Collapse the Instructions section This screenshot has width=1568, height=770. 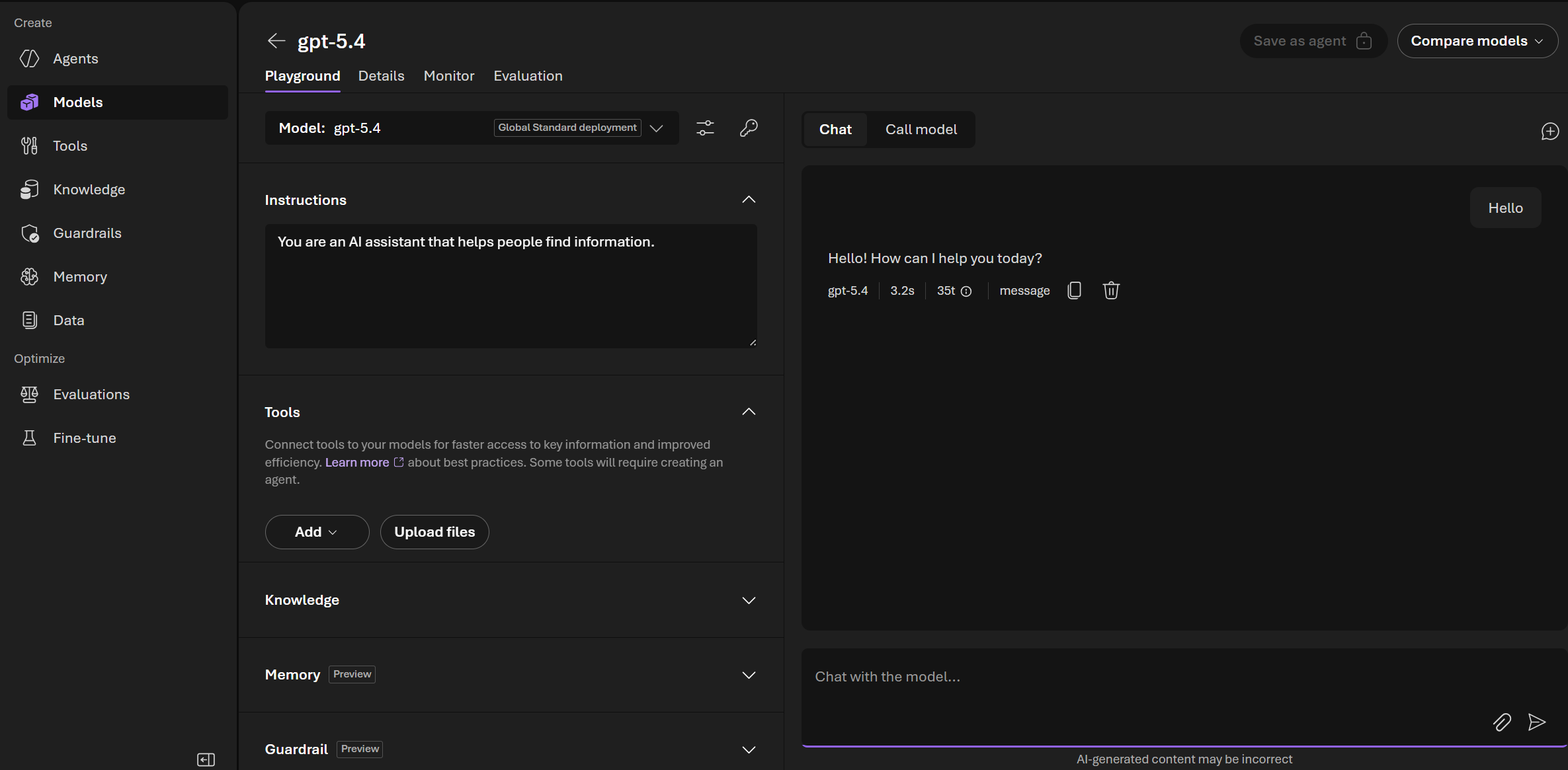coord(749,200)
